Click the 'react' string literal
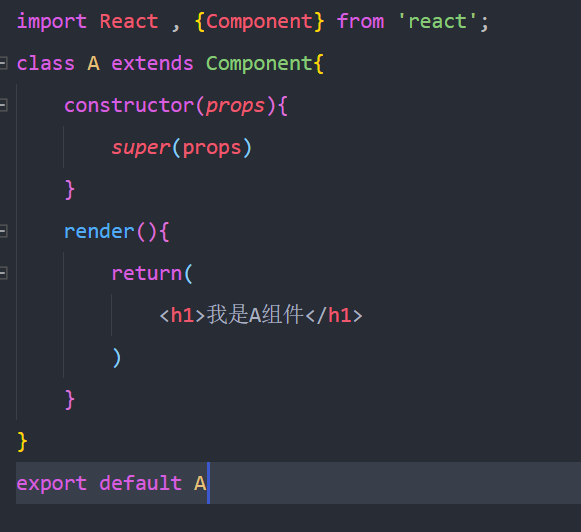 437,21
